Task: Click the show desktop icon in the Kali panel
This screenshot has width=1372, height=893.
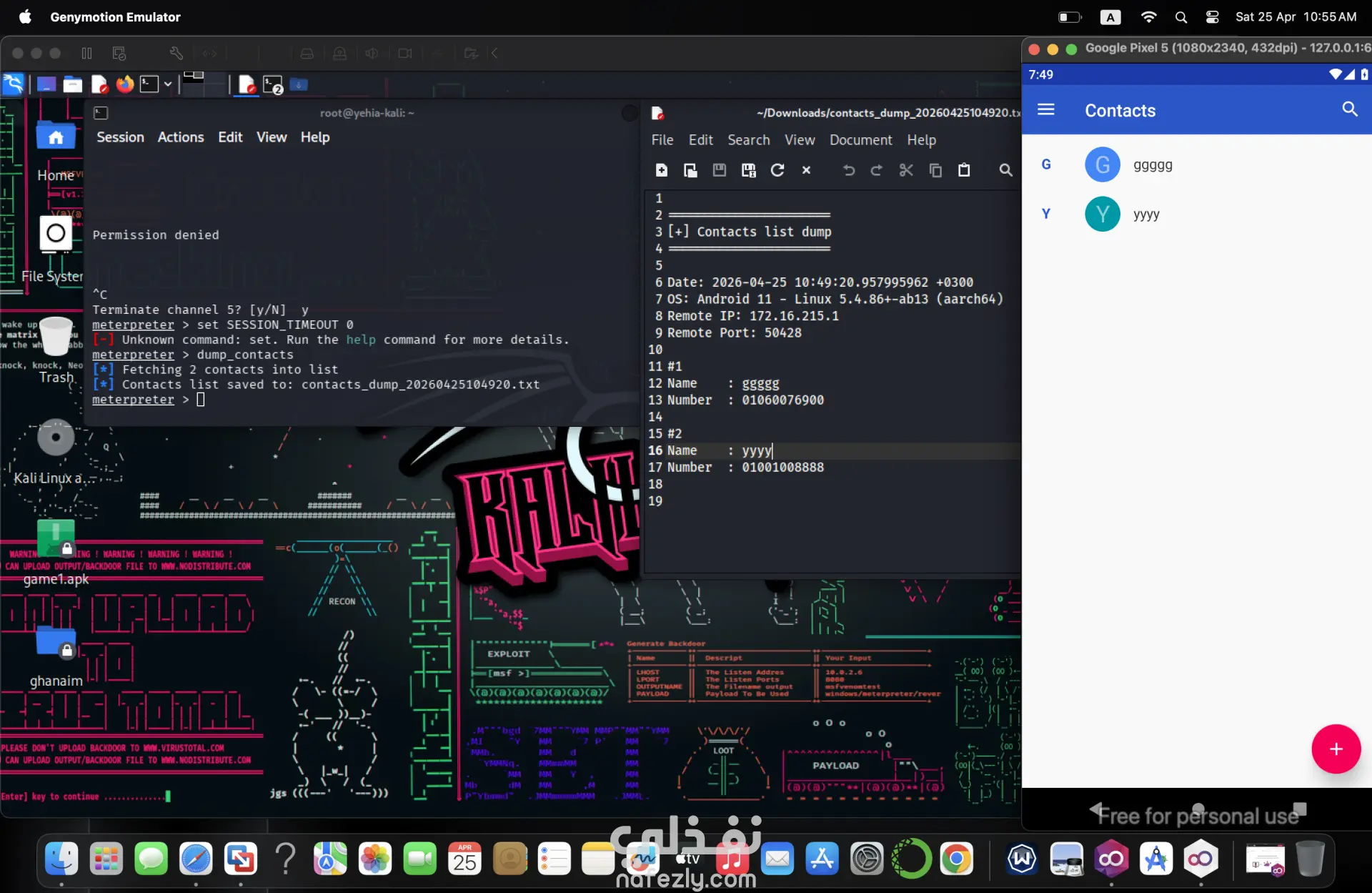Action: [x=46, y=84]
